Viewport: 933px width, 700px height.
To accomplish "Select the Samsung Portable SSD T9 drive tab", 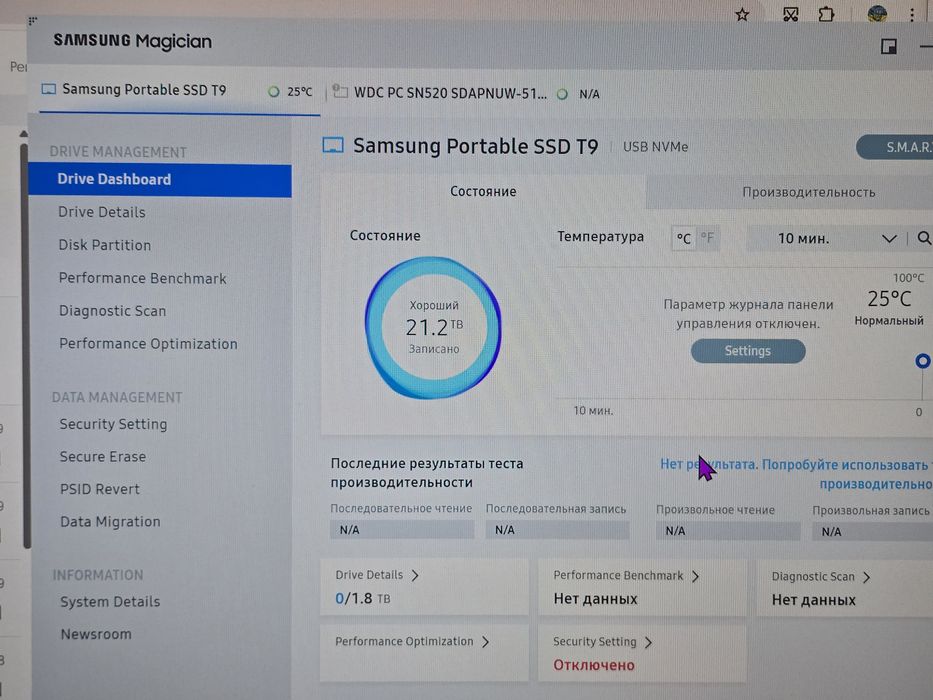I will coord(177,90).
